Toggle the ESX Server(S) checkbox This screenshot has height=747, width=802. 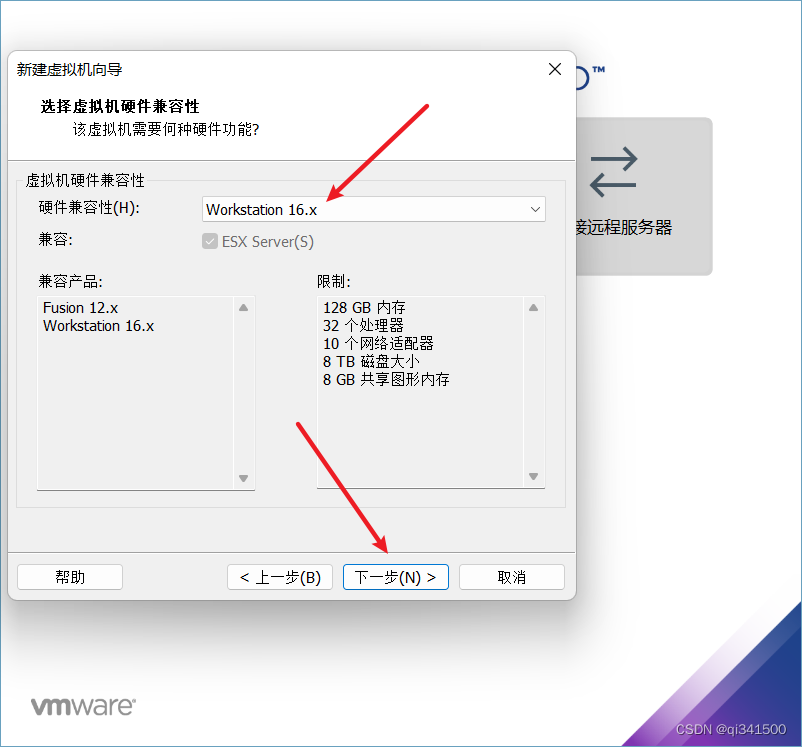pos(210,241)
